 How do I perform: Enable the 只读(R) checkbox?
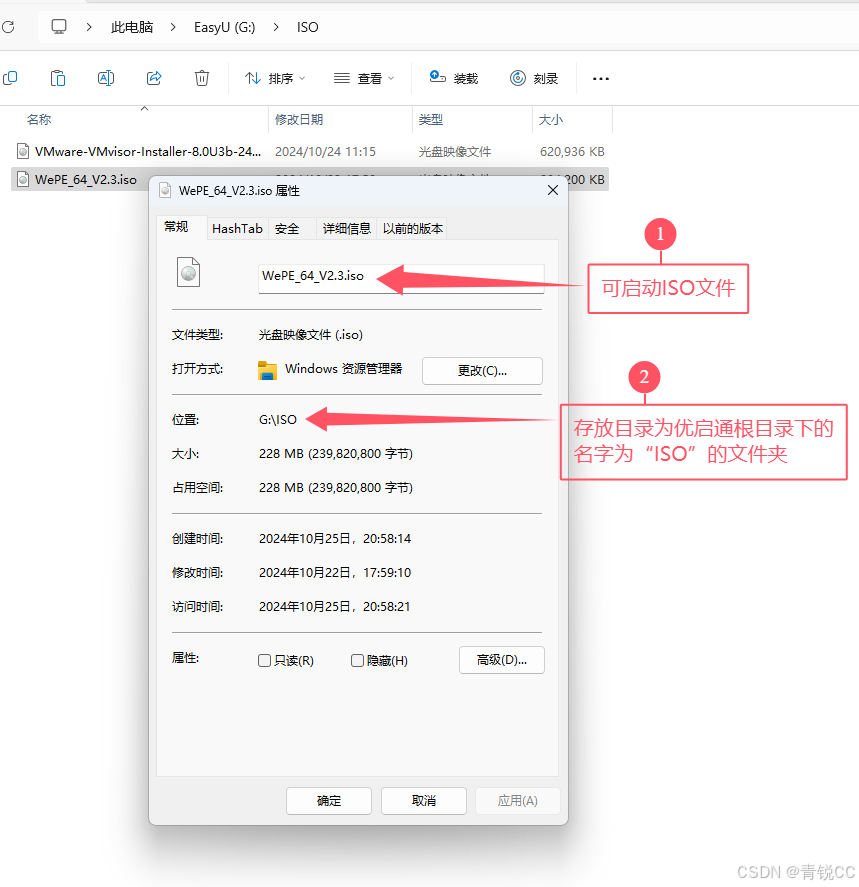click(x=264, y=660)
